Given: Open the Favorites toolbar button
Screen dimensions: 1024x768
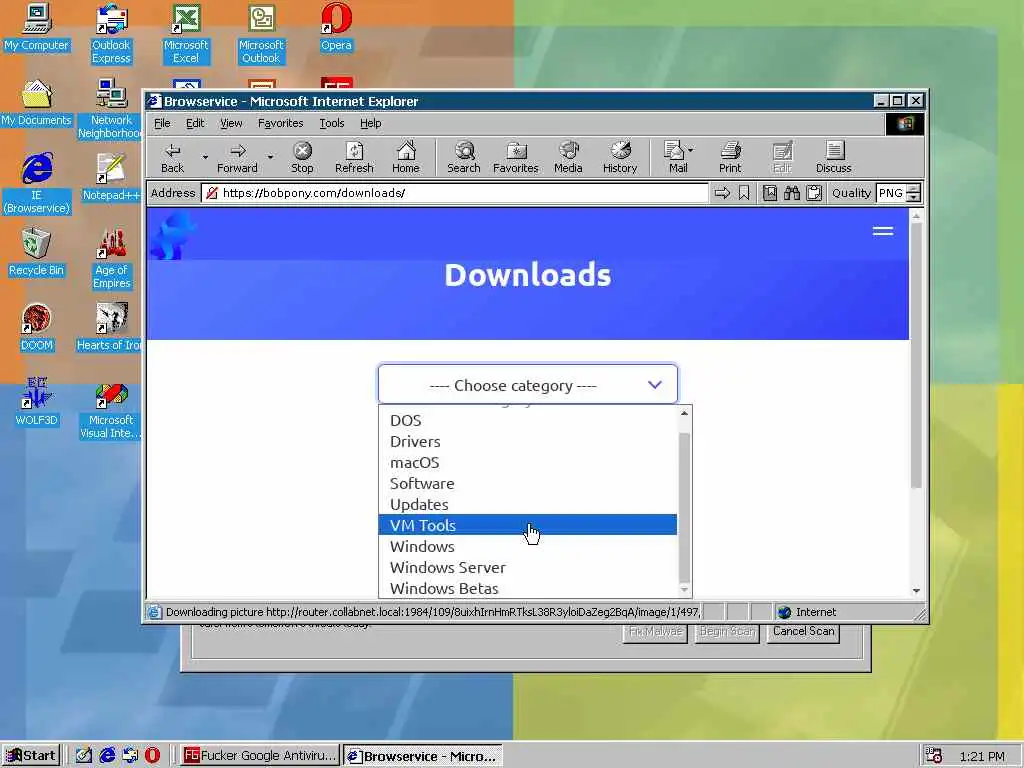Looking at the screenshot, I should 515,158.
